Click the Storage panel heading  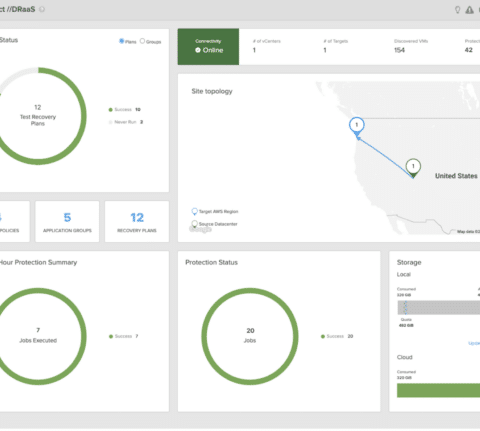point(409,262)
